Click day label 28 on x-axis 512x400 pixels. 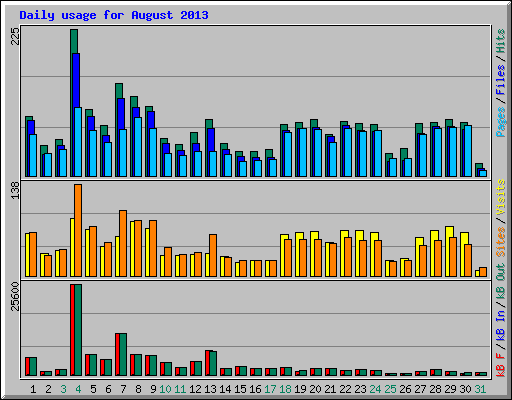pos(435,389)
